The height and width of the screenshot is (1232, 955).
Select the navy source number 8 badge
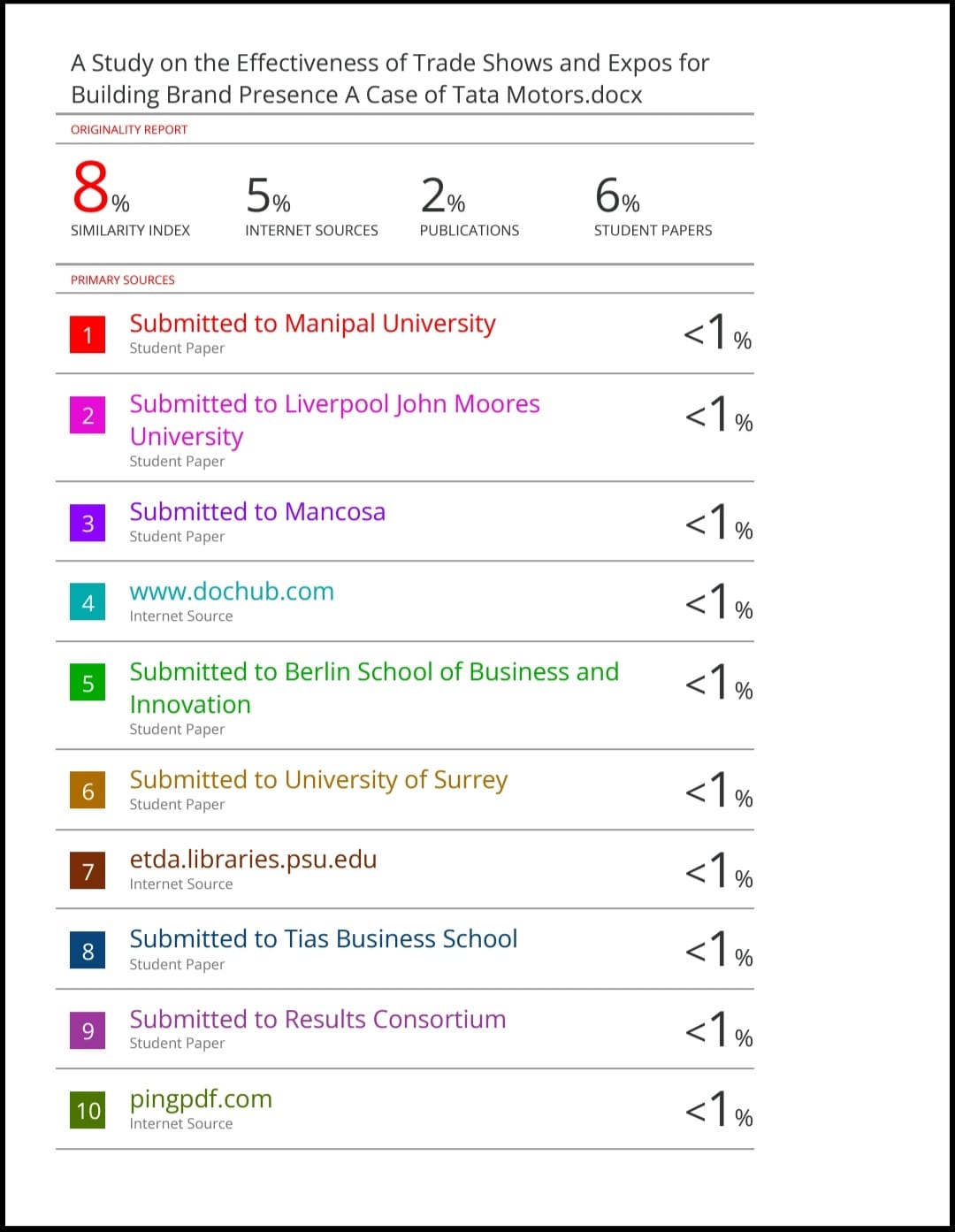tap(88, 950)
